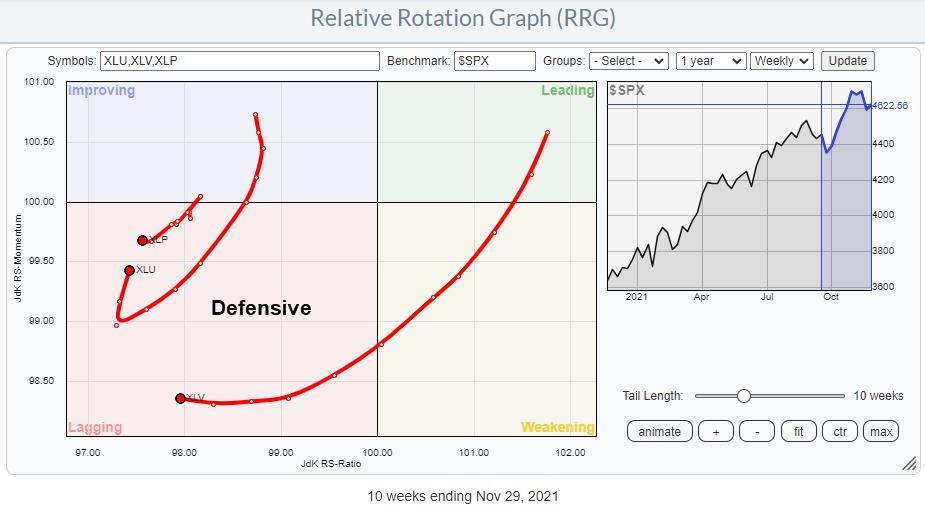Click the Update button
925x509 pixels.
click(x=848, y=61)
